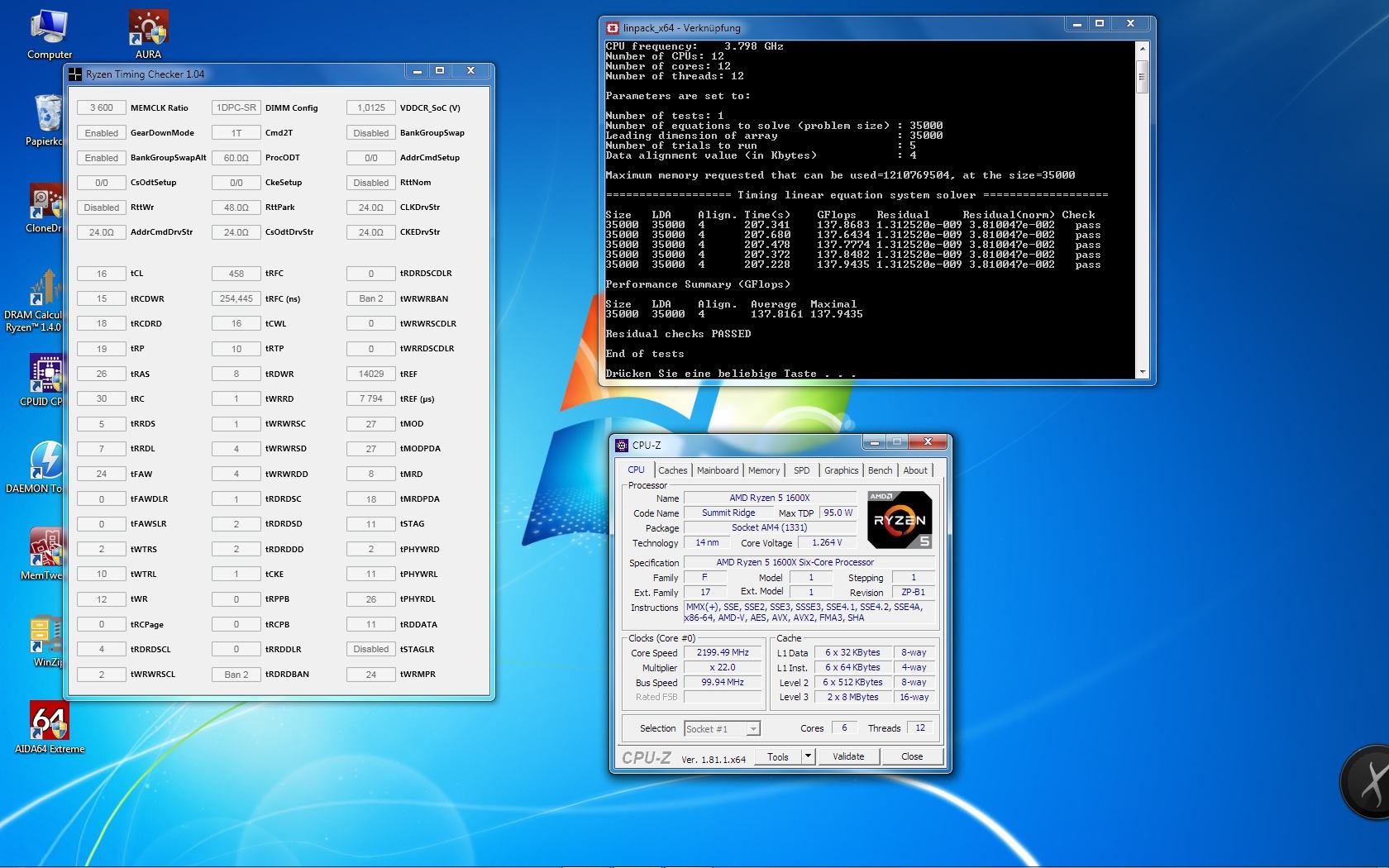
Task: Click the tSTAGLR Disabled field
Action: pyautogui.click(x=371, y=649)
